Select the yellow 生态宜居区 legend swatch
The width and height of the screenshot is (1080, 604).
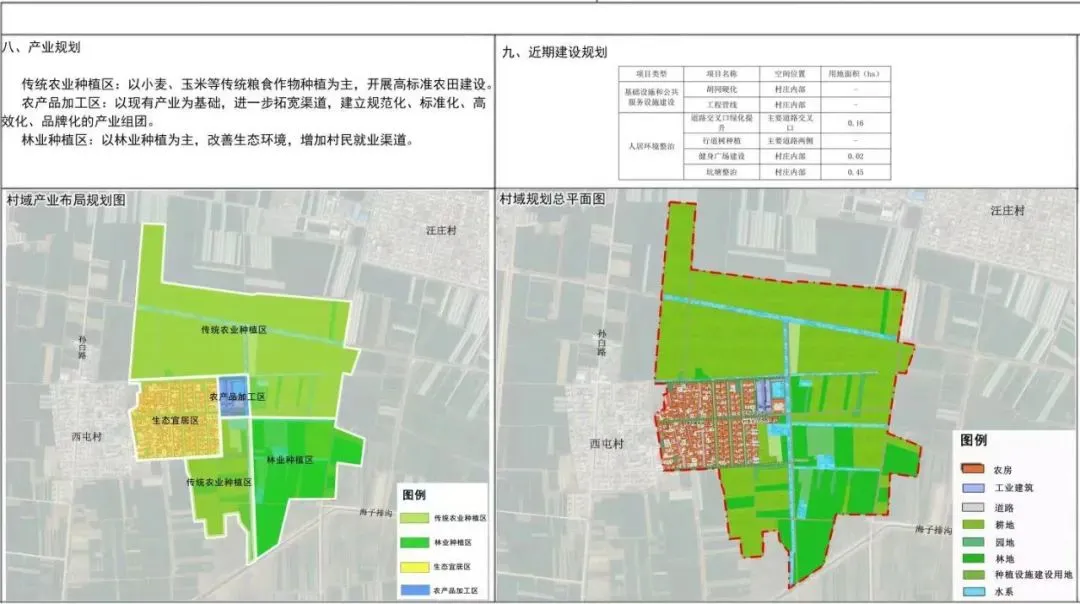(414, 567)
